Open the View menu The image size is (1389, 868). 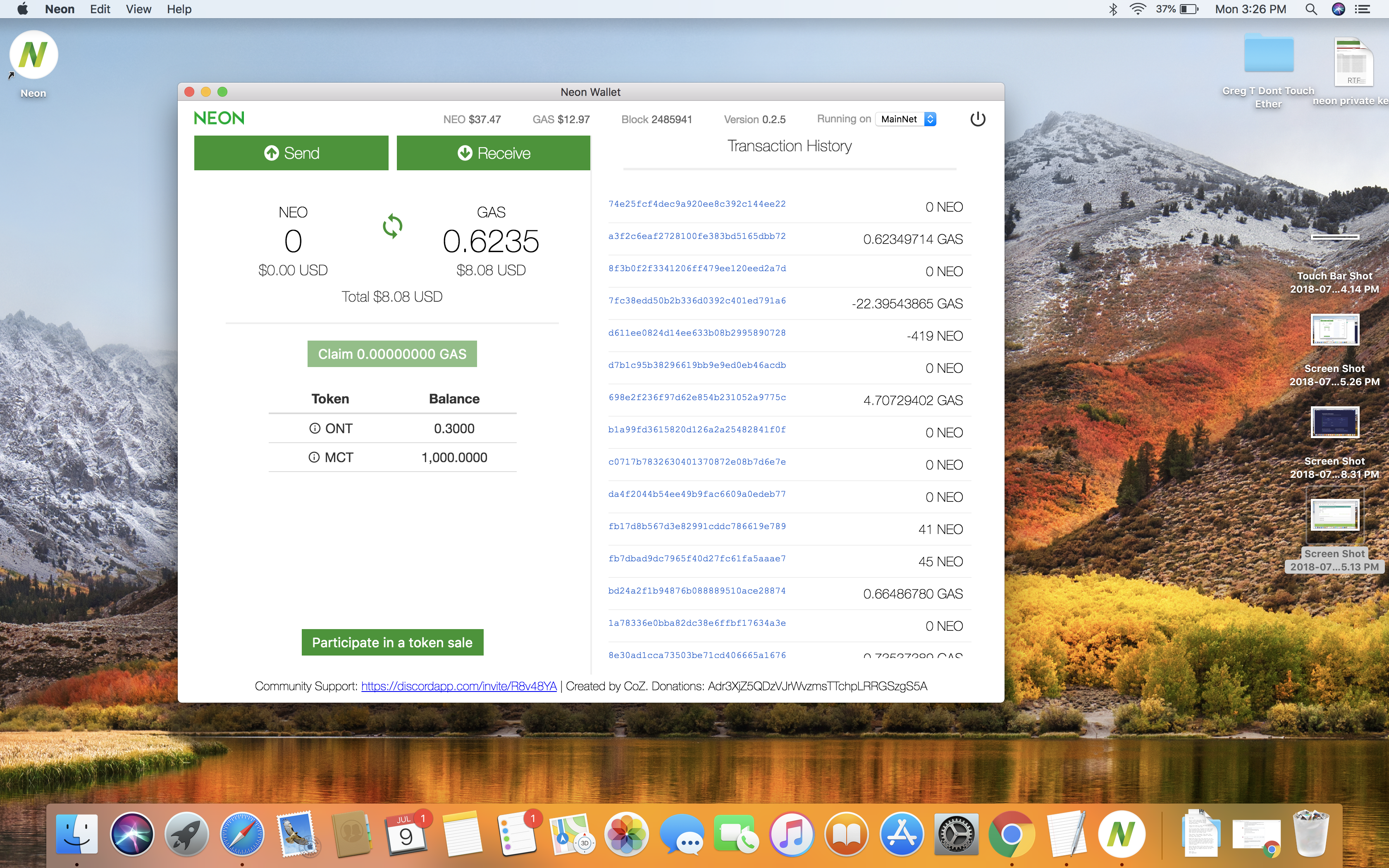(138, 9)
